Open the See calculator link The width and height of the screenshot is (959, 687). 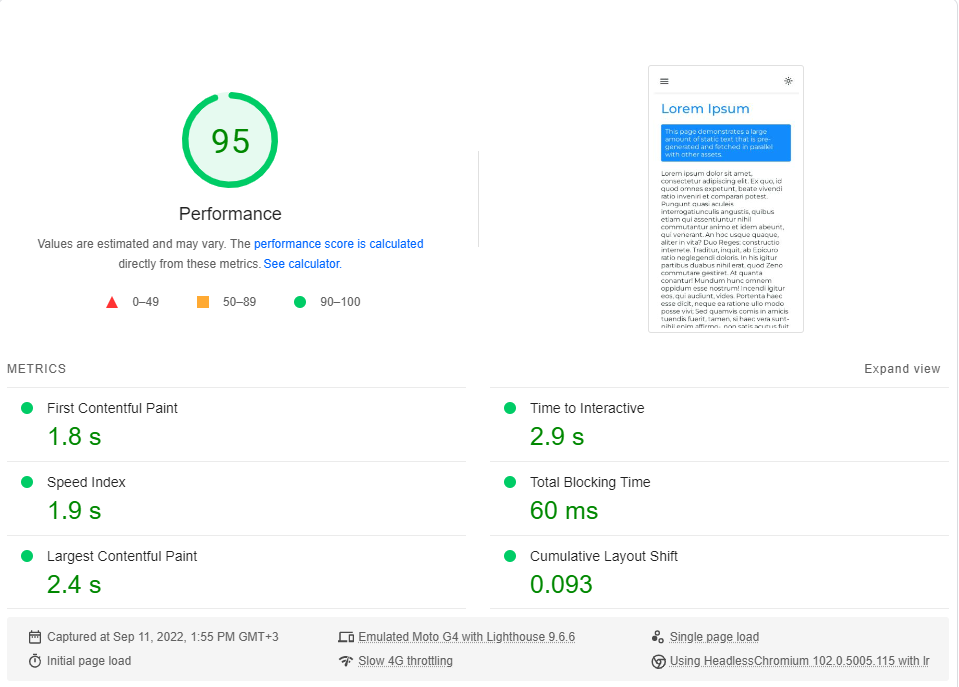tap(301, 263)
